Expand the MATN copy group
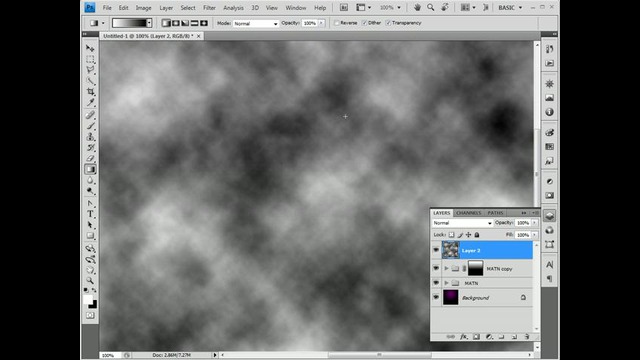640x360 pixels. [446, 269]
